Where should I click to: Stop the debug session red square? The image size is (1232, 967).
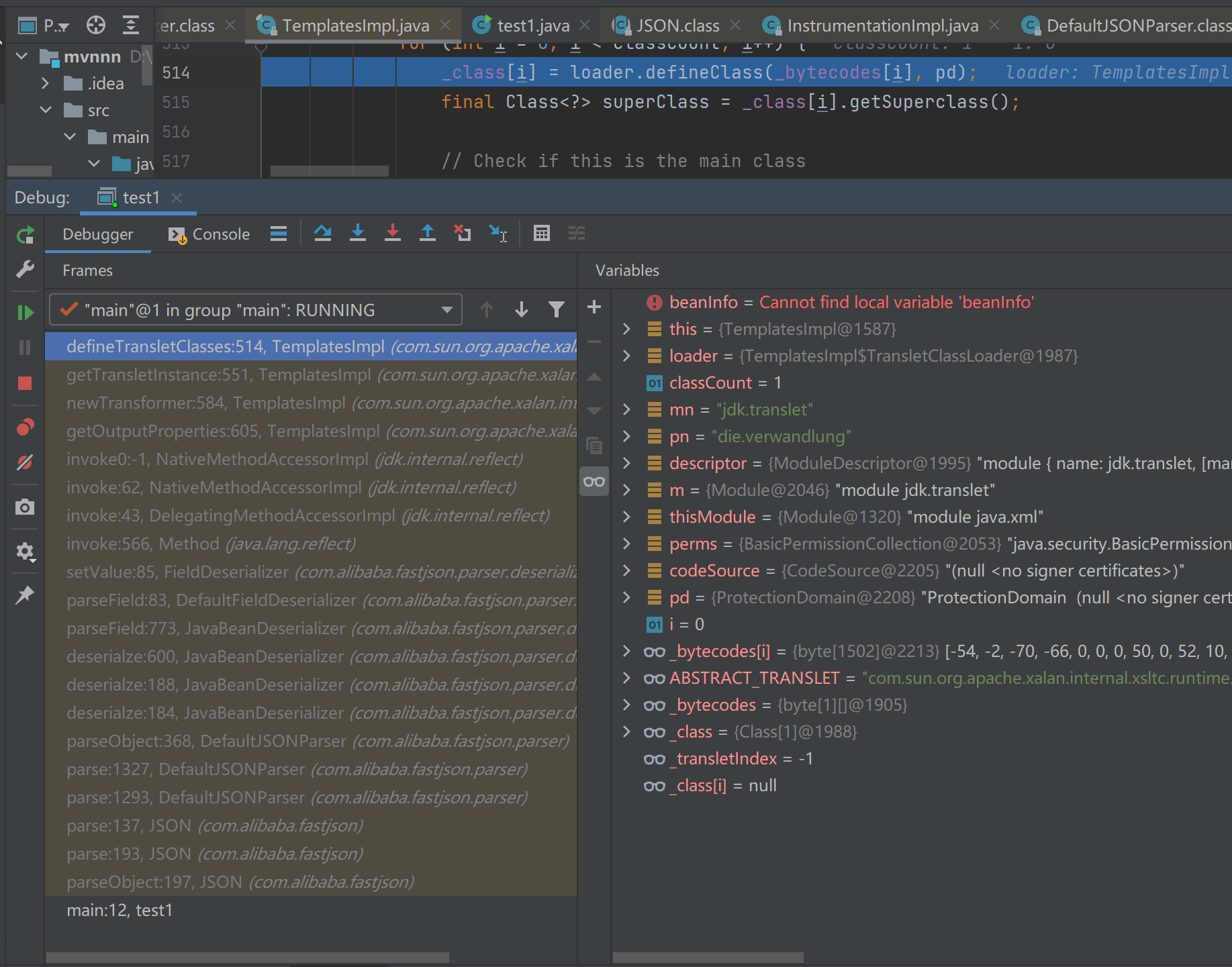click(25, 383)
